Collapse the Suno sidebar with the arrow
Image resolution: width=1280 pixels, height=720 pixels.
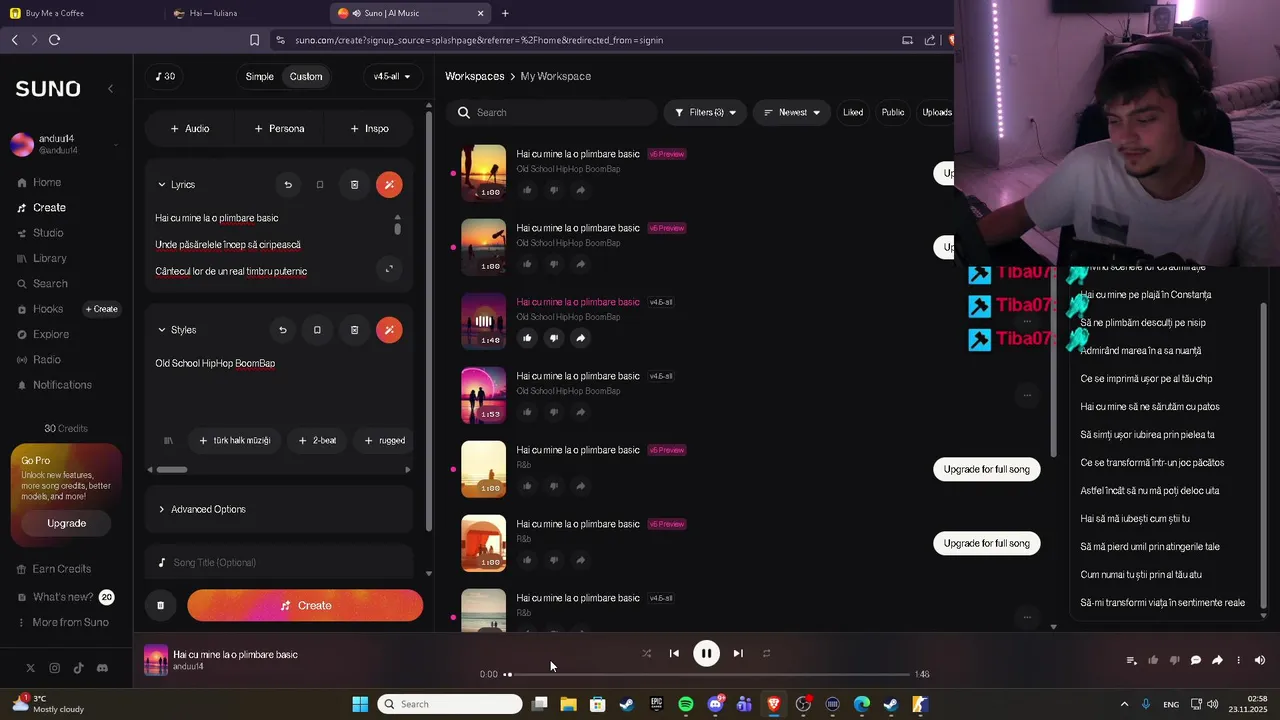click(110, 88)
